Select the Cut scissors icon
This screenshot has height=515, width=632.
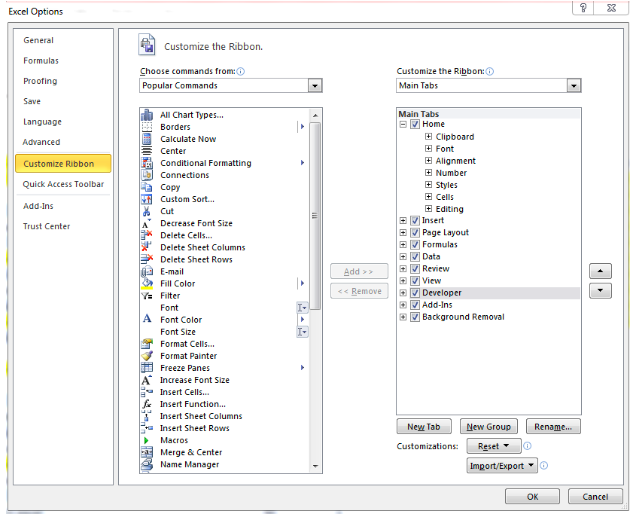point(147,211)
